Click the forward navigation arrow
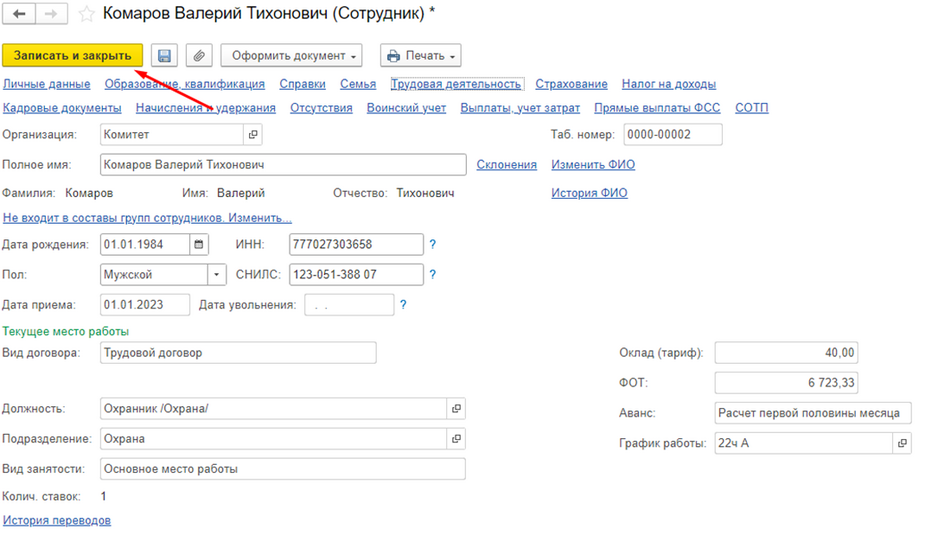The image size is (925, 535). coord(52,14)
